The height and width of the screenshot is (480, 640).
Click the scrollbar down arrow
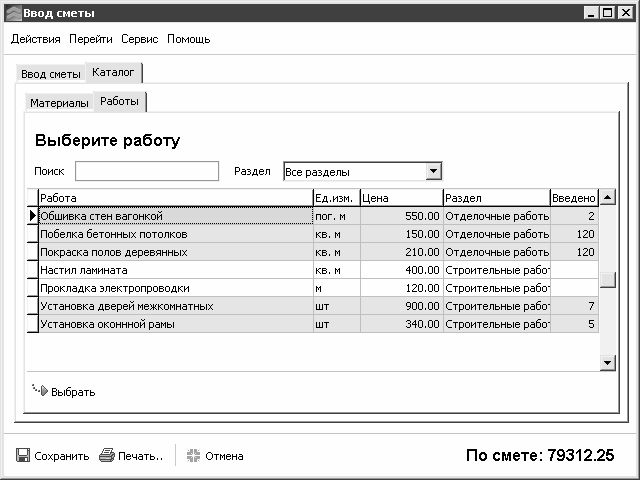pyautogui.click(x=608, y=362)
